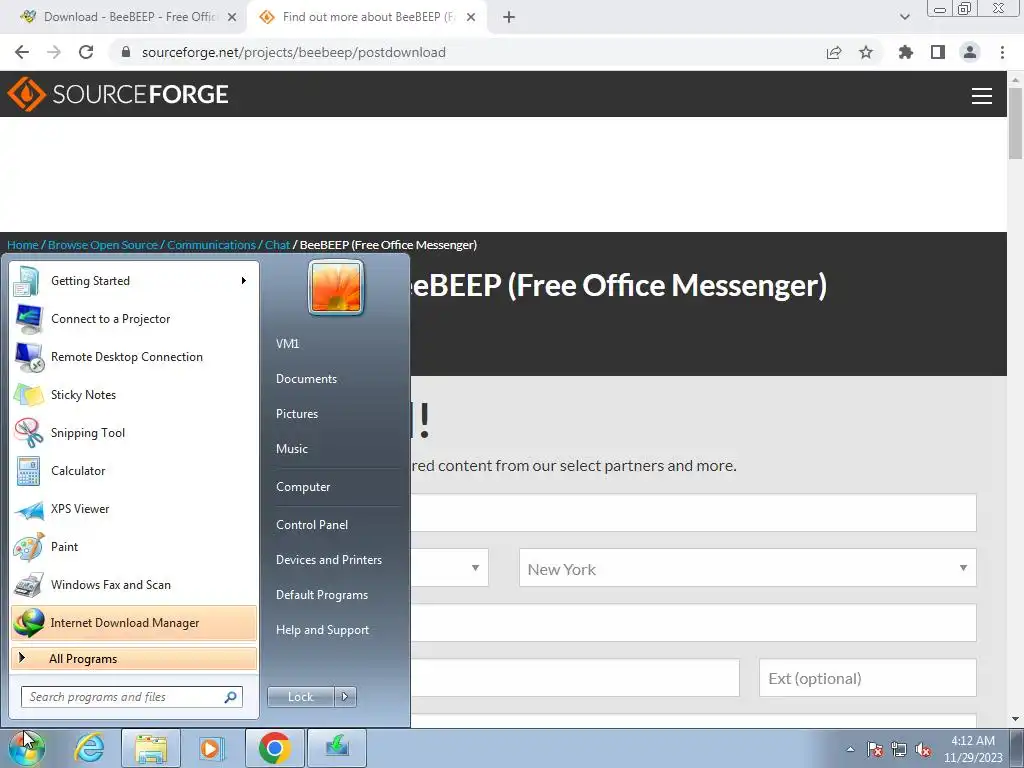The image size is (1024, 768).
Task: Open Windows Media Player from the taskbar
Action: pyautogui.click(x=211, y=748)
